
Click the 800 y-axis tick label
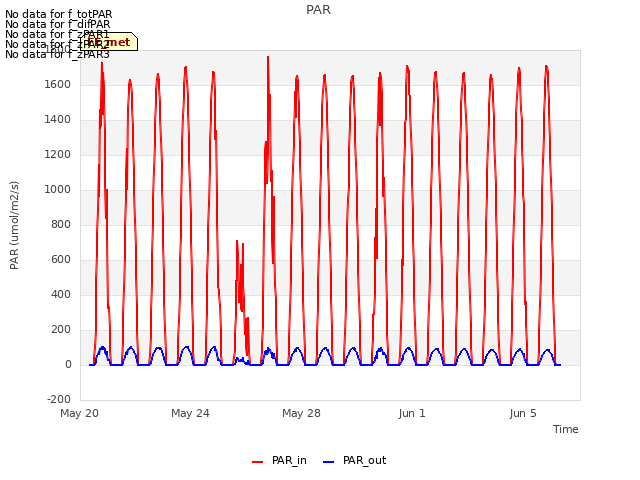click(61, 224)
